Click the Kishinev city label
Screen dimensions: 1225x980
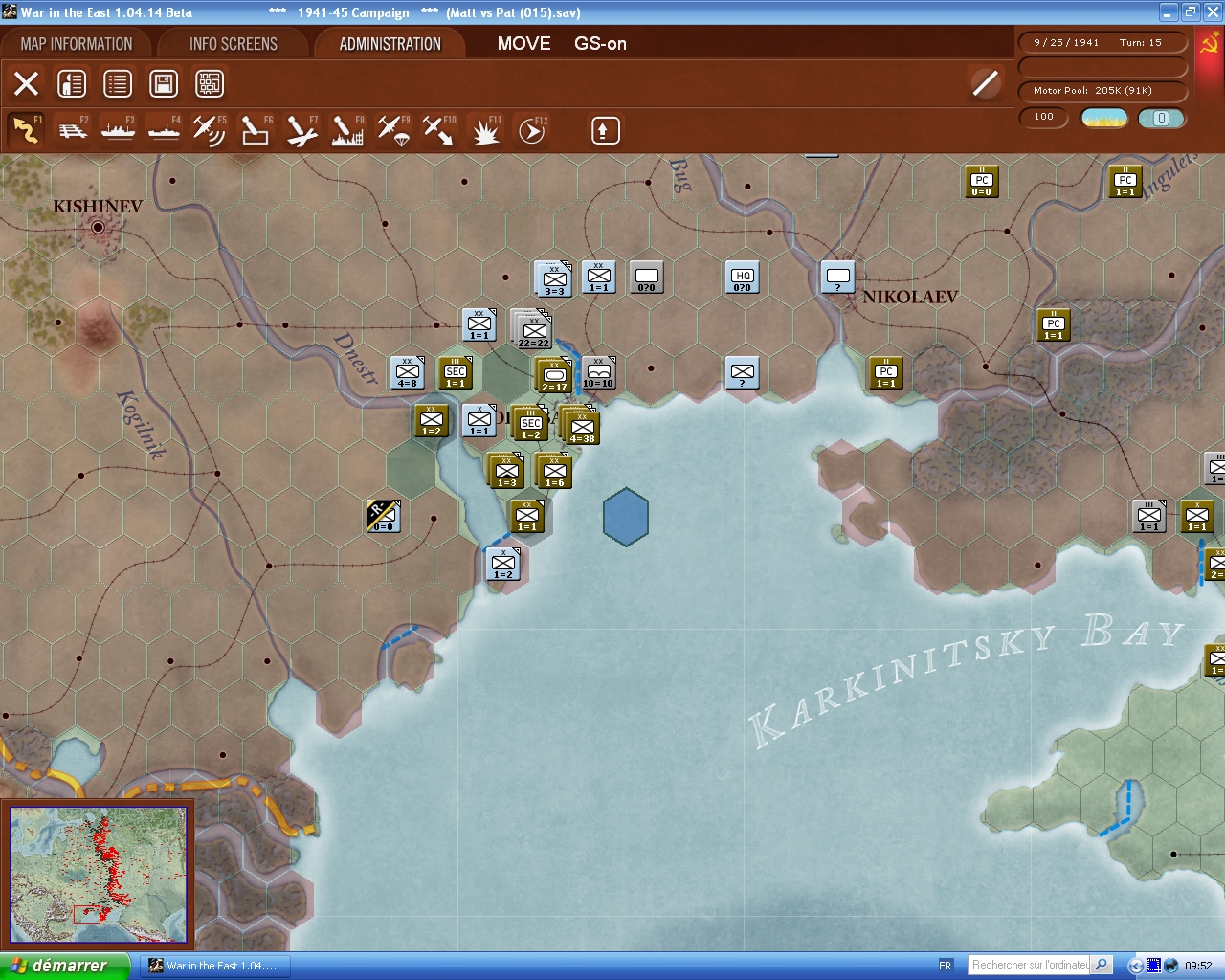click(98, 207)
